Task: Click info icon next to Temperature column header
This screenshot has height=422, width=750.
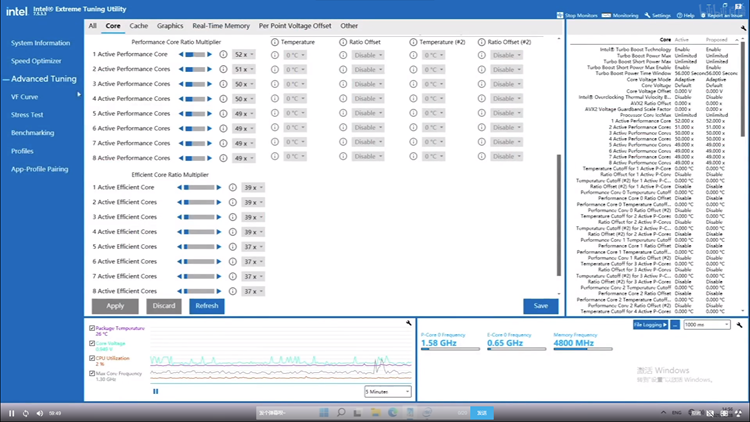Action: [x=275, y=42]
